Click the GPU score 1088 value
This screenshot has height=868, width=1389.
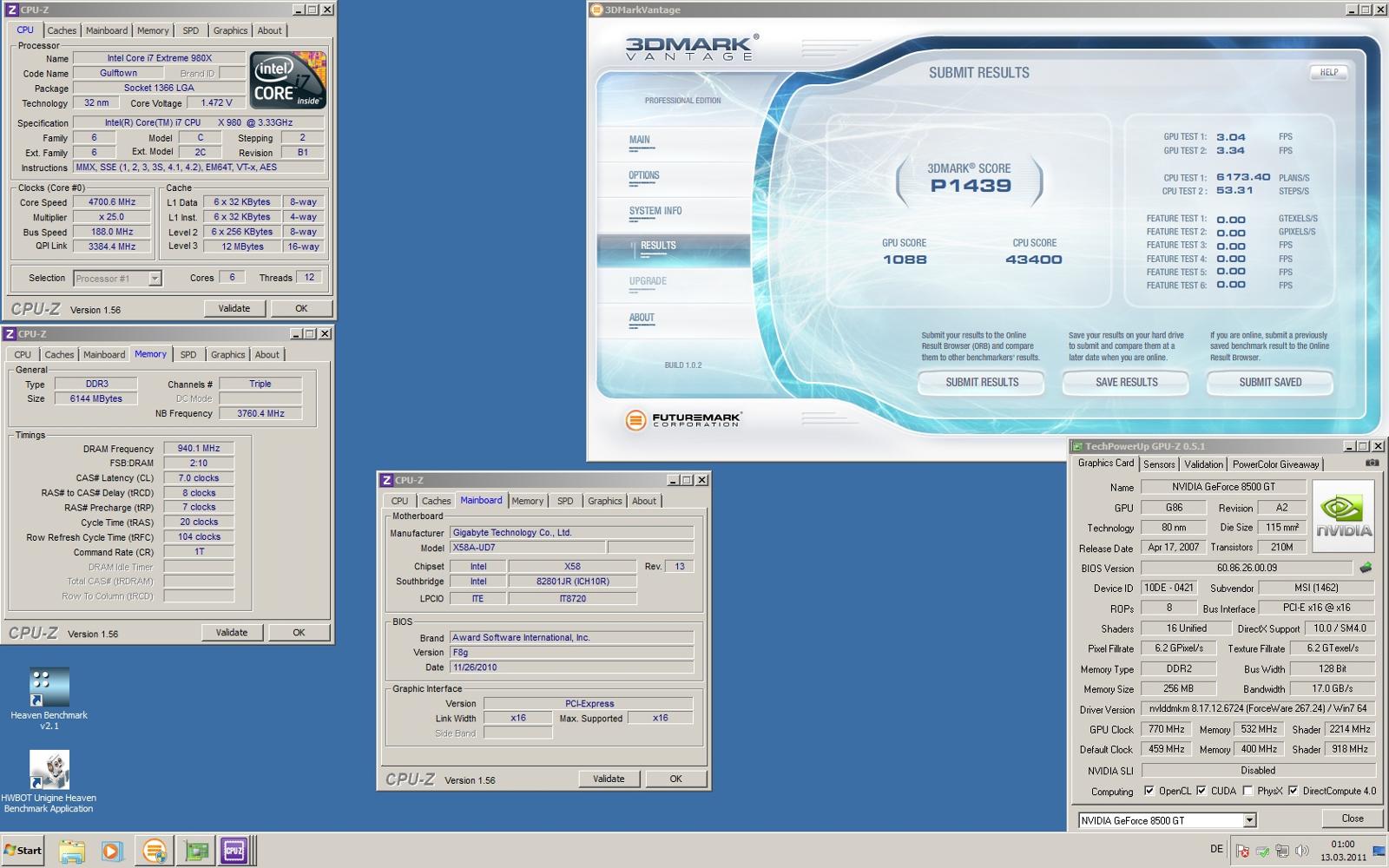tap(905, 260)
